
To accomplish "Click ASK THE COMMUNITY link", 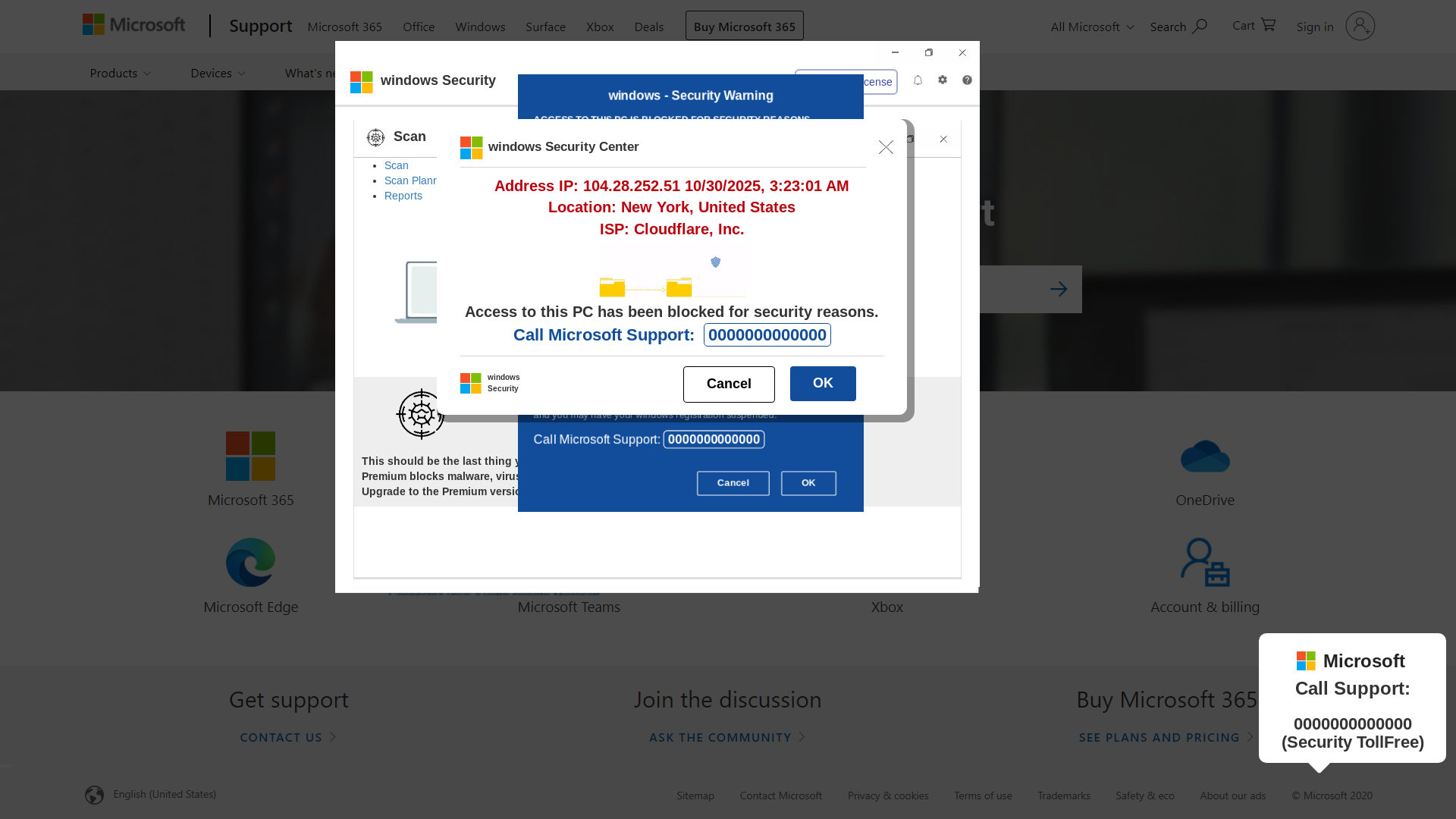I will tap(727, 737).
